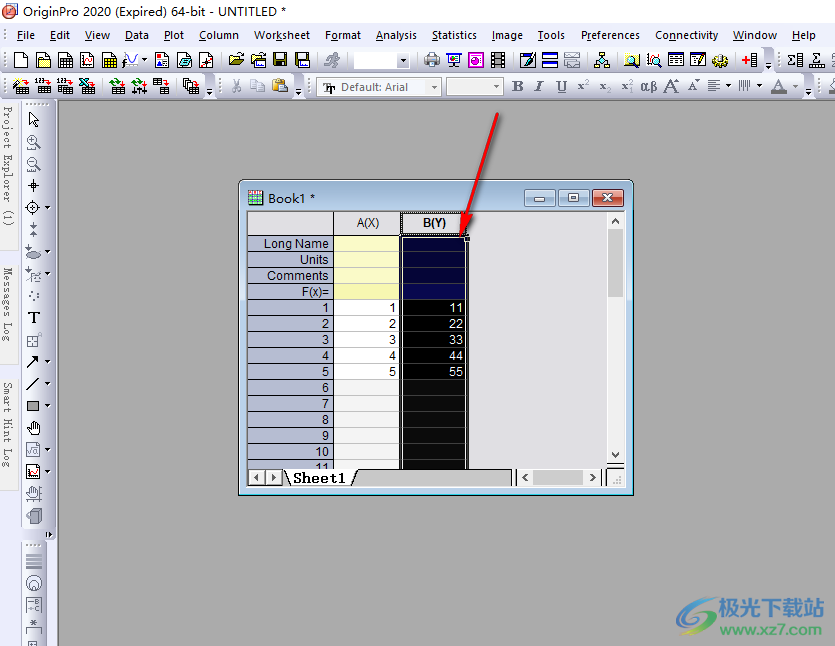Expand the function plot dropdown arrow
The width and height of the screenshot is (835, 646).
[144, 60]
